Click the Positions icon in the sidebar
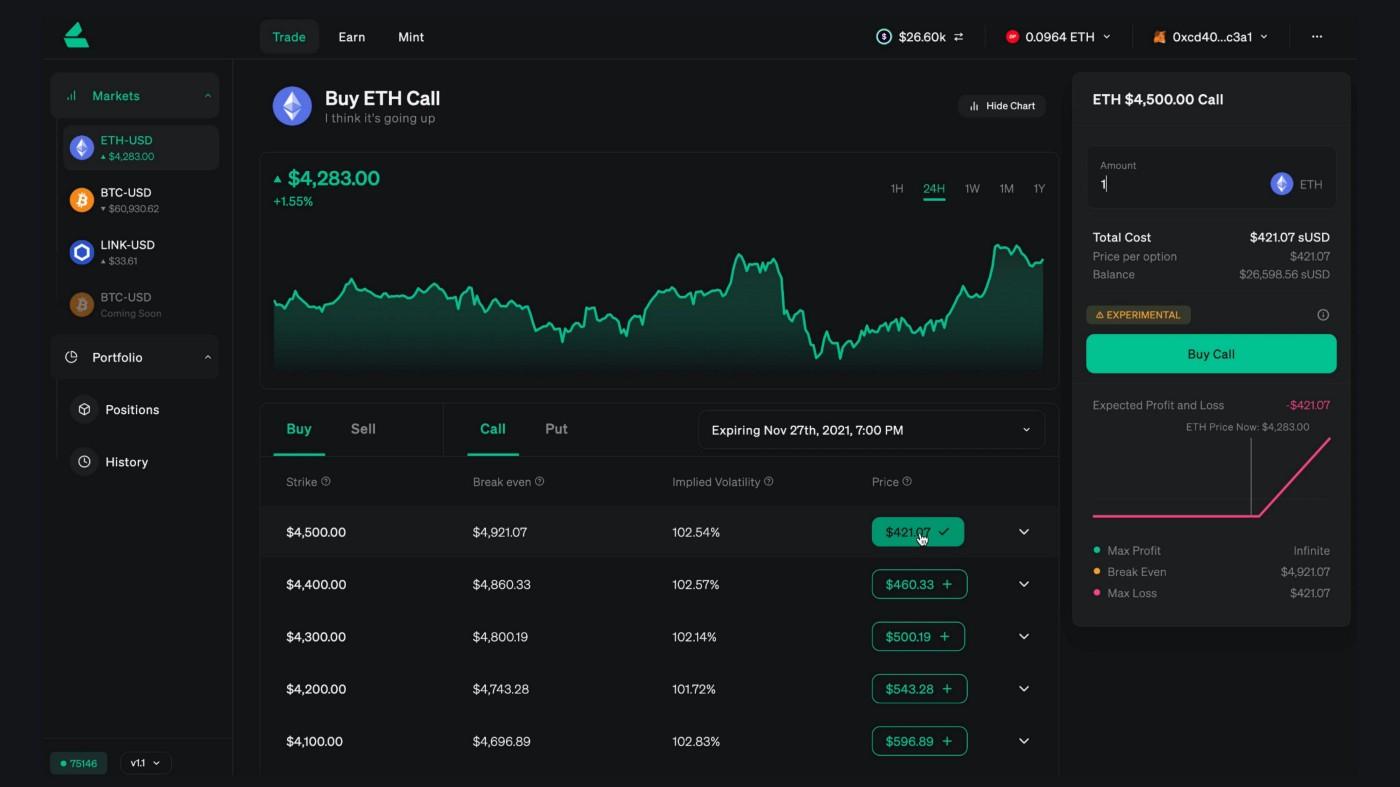The image size is (1400, 787). 83,409
